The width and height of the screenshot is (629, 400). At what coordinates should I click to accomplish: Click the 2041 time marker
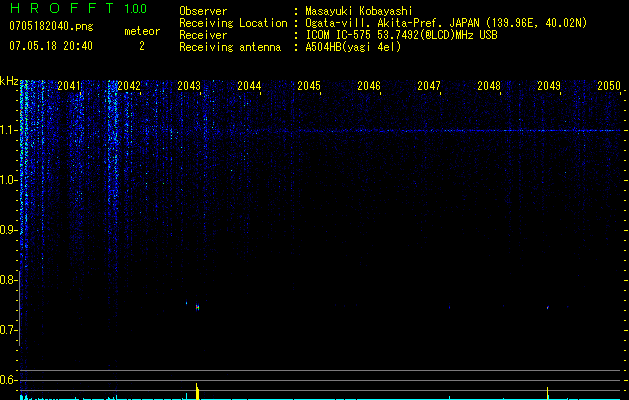pyautogui.click(x=69, y=86)
